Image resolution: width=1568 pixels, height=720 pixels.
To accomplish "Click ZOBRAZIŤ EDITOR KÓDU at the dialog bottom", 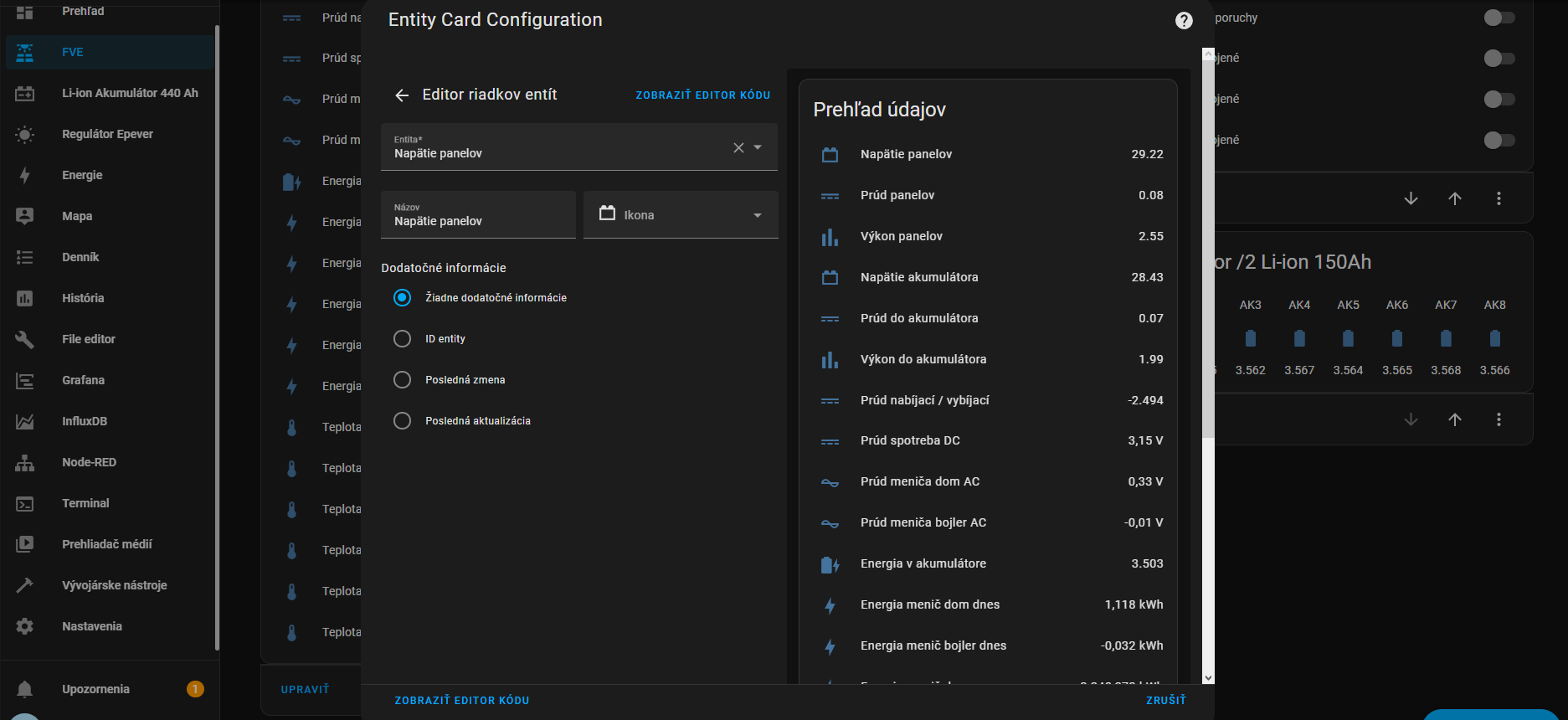I will point(462,700).
